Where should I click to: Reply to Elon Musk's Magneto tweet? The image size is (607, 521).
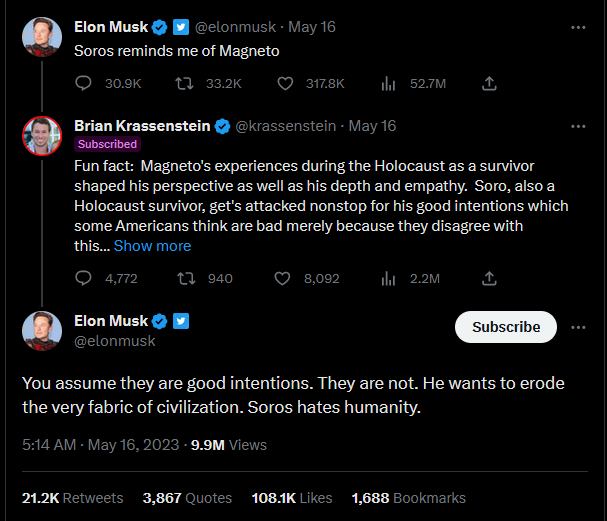[83, 85]
